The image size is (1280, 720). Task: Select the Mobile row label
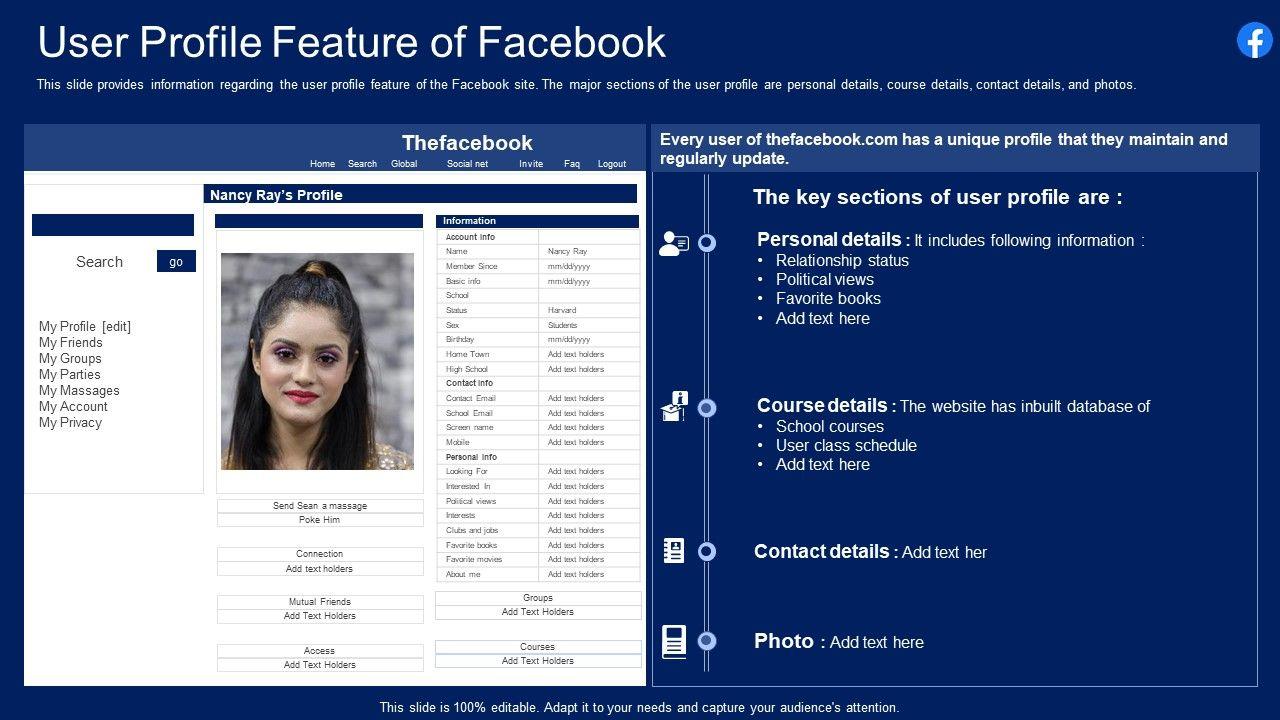[458, 442]
